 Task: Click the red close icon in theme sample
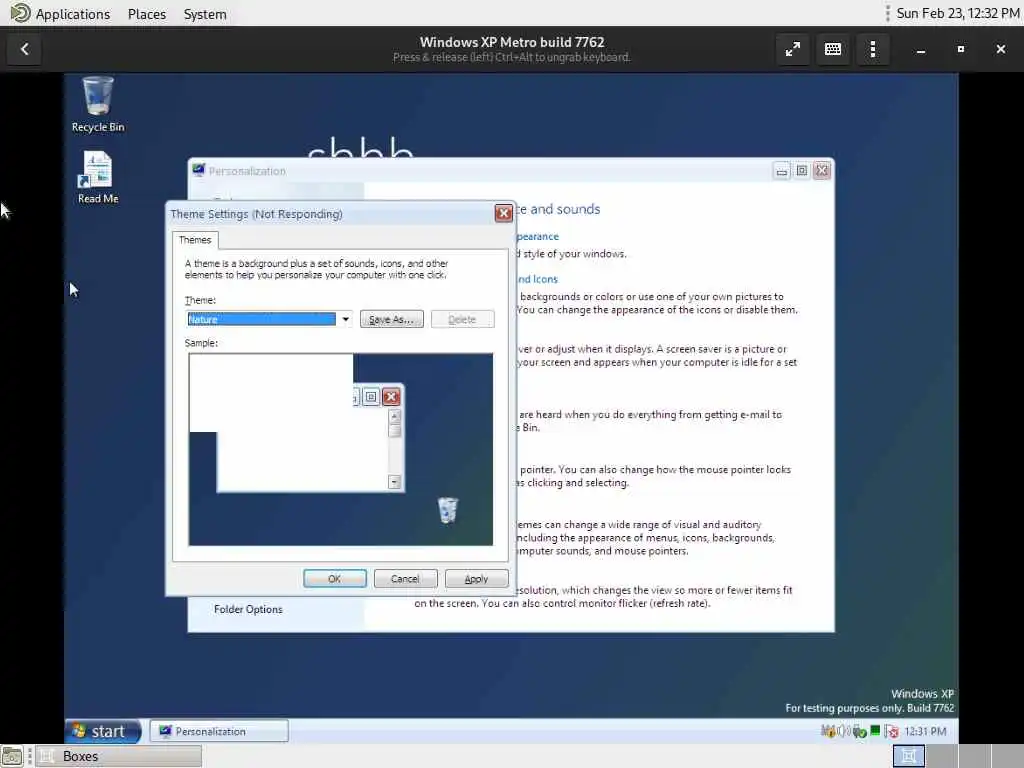point(391,397)
